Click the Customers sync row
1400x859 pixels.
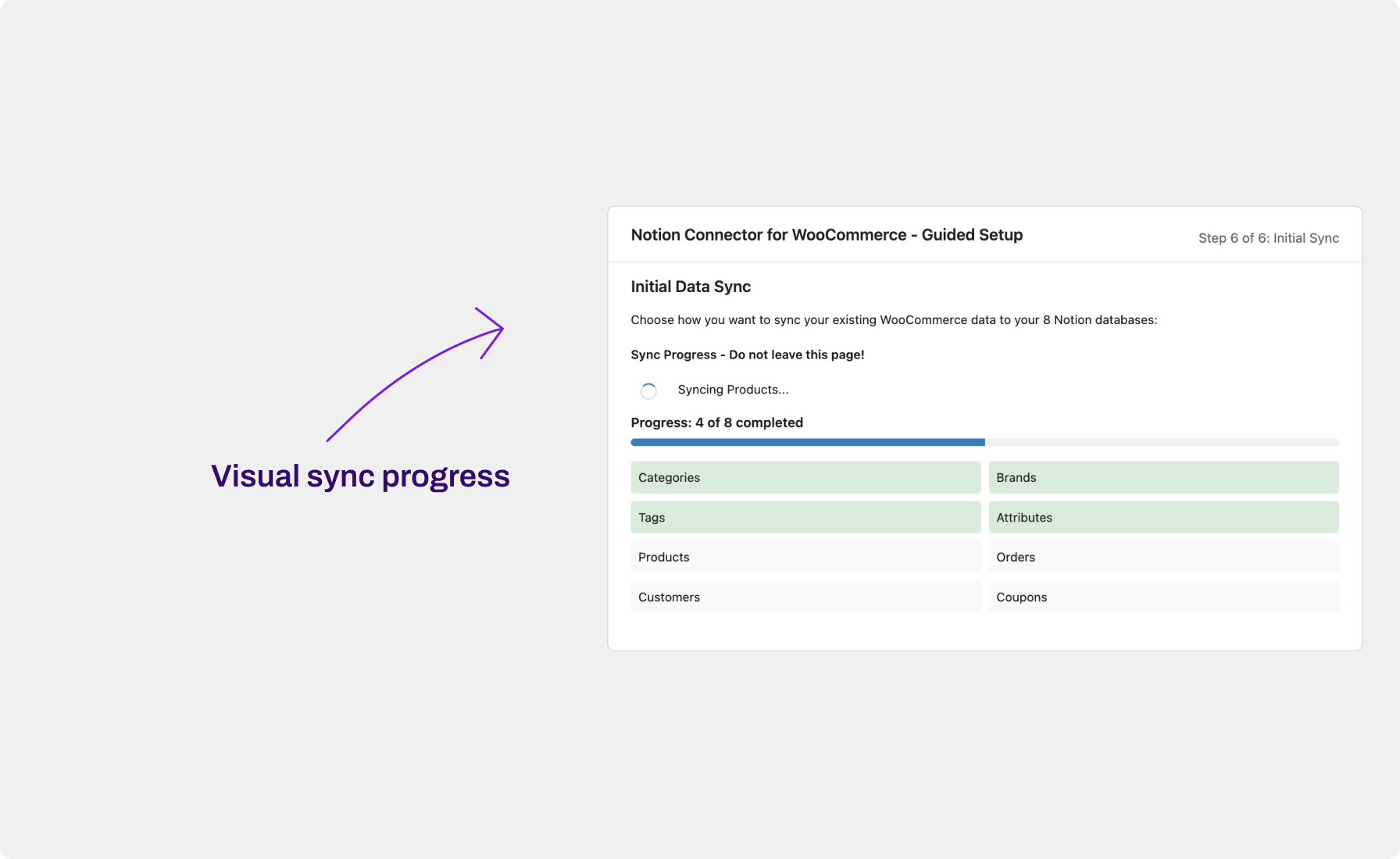[x=805, y=597]
